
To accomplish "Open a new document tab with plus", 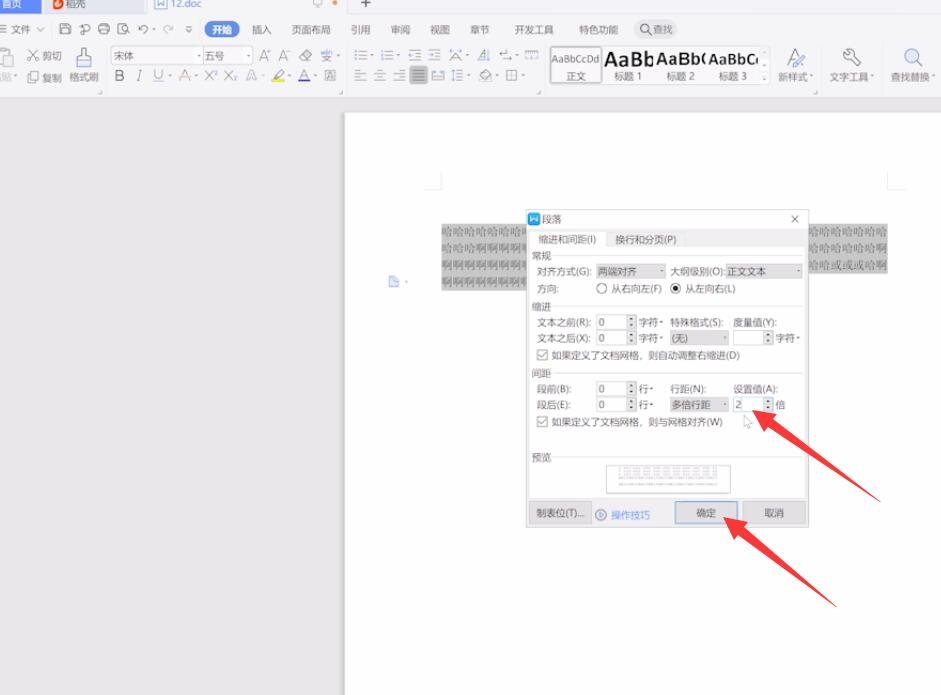I will pos(365,4).
